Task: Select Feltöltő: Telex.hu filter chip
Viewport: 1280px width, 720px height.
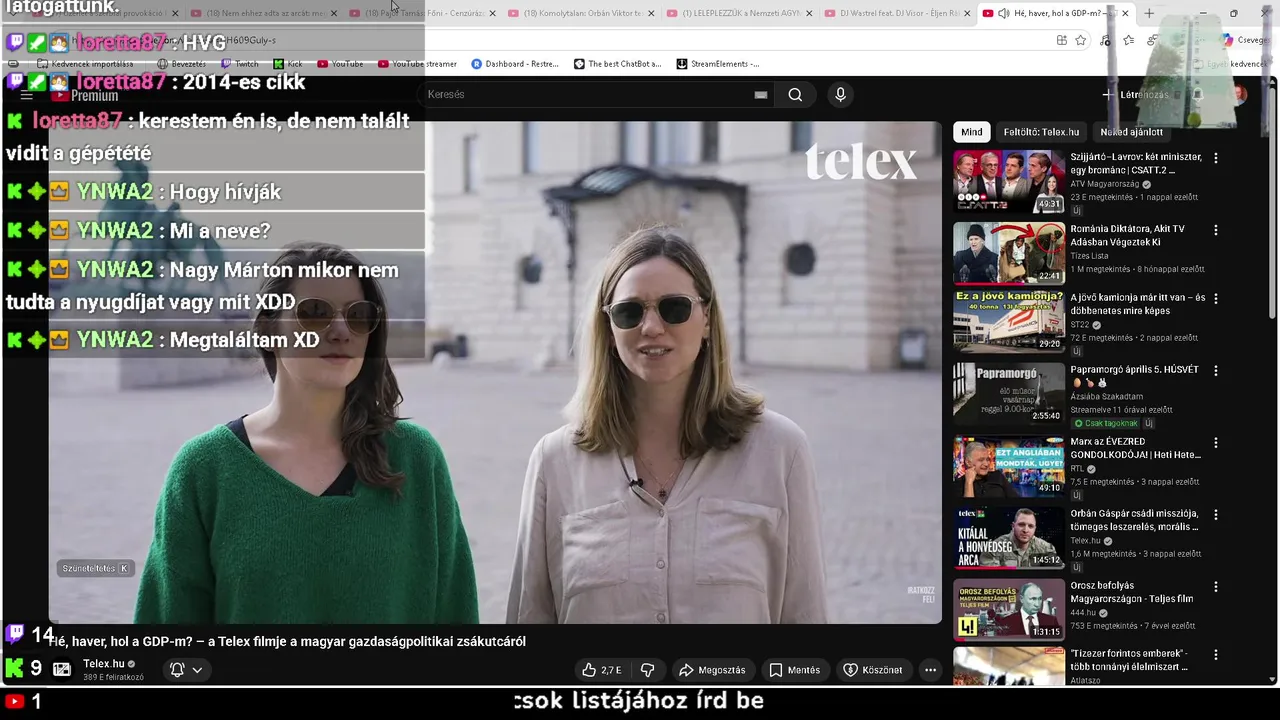Action: (x=1041, y=132)
